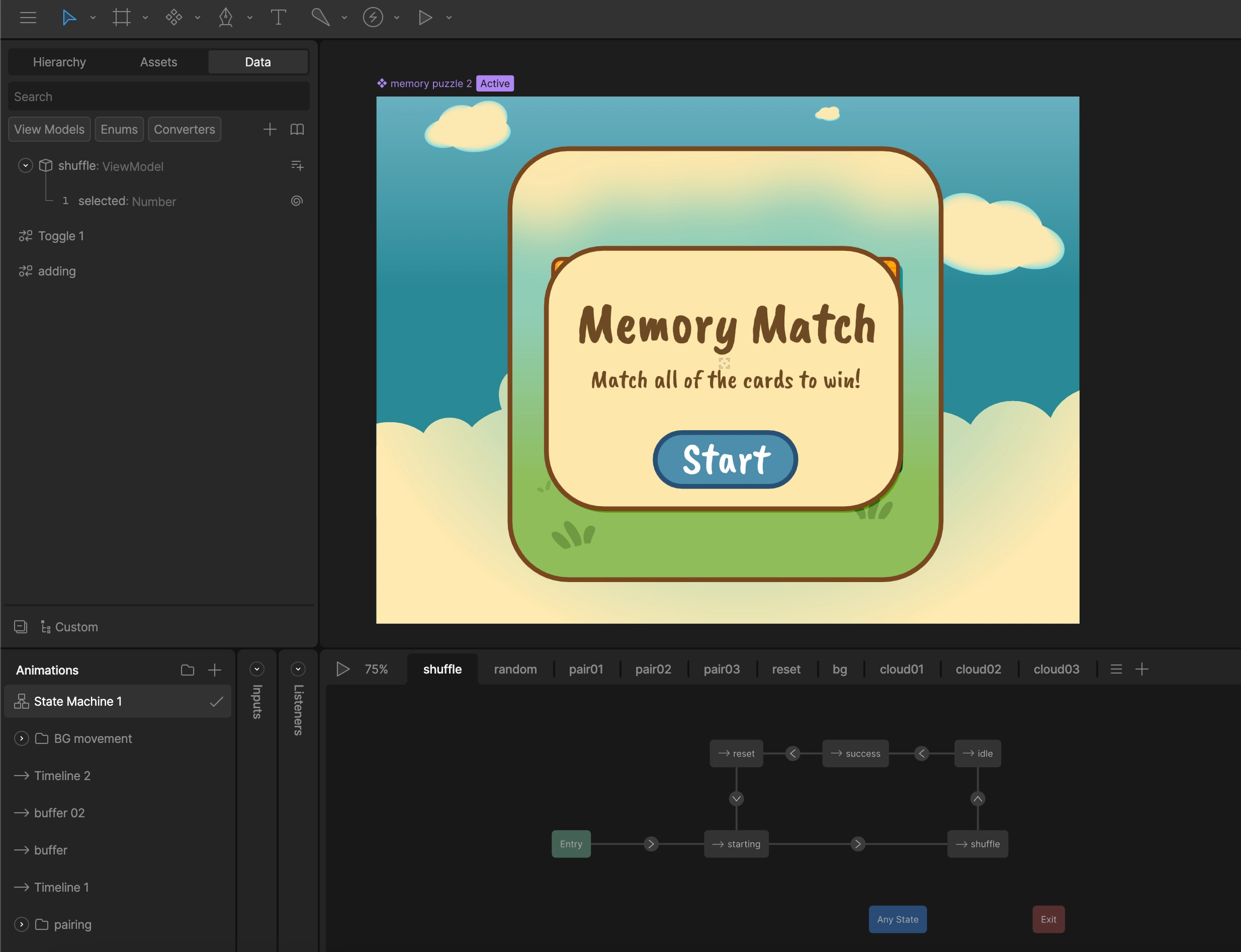Select the Bone tool
1241x952 pixels.
click(x=320, y=18)
